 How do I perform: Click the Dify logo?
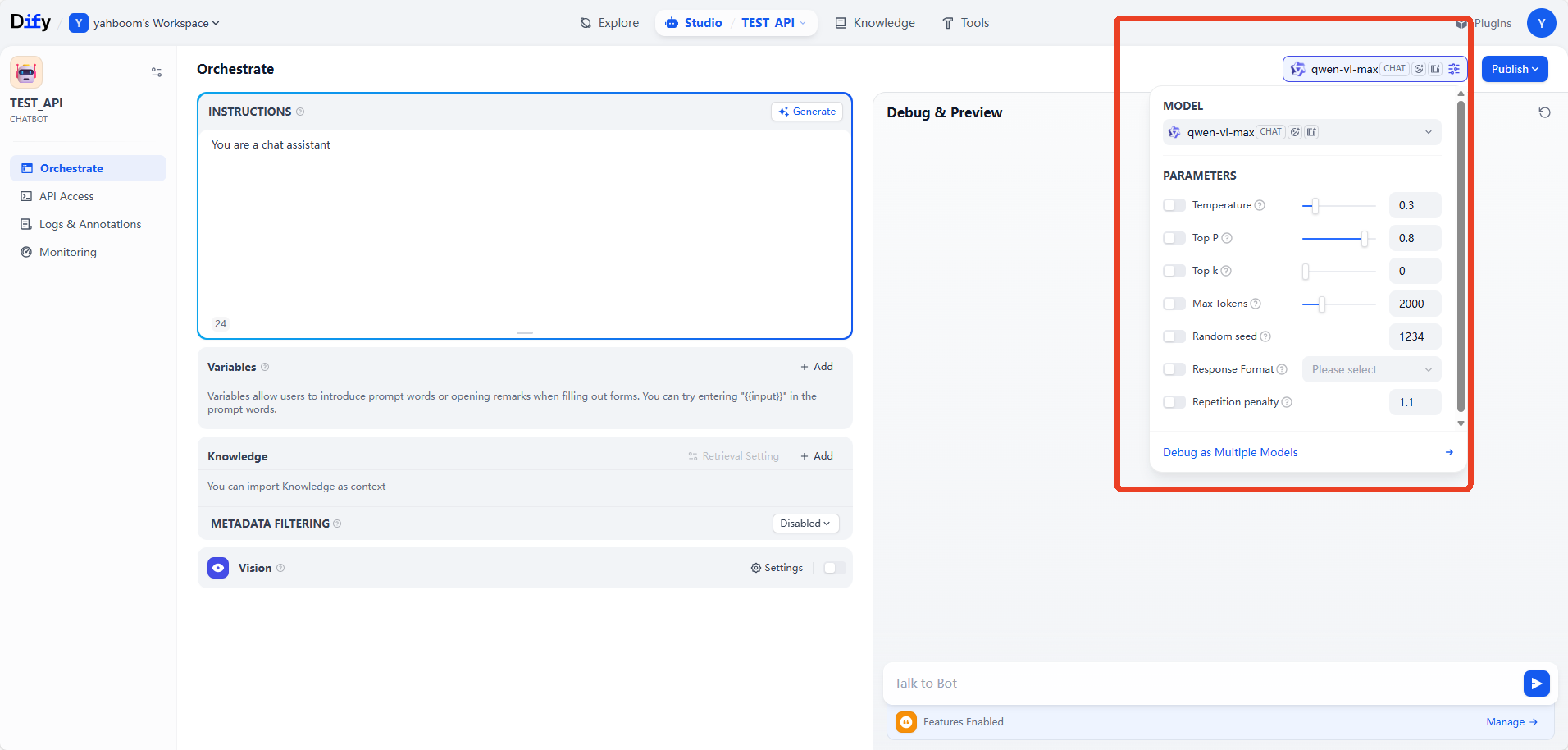(30, 22)
